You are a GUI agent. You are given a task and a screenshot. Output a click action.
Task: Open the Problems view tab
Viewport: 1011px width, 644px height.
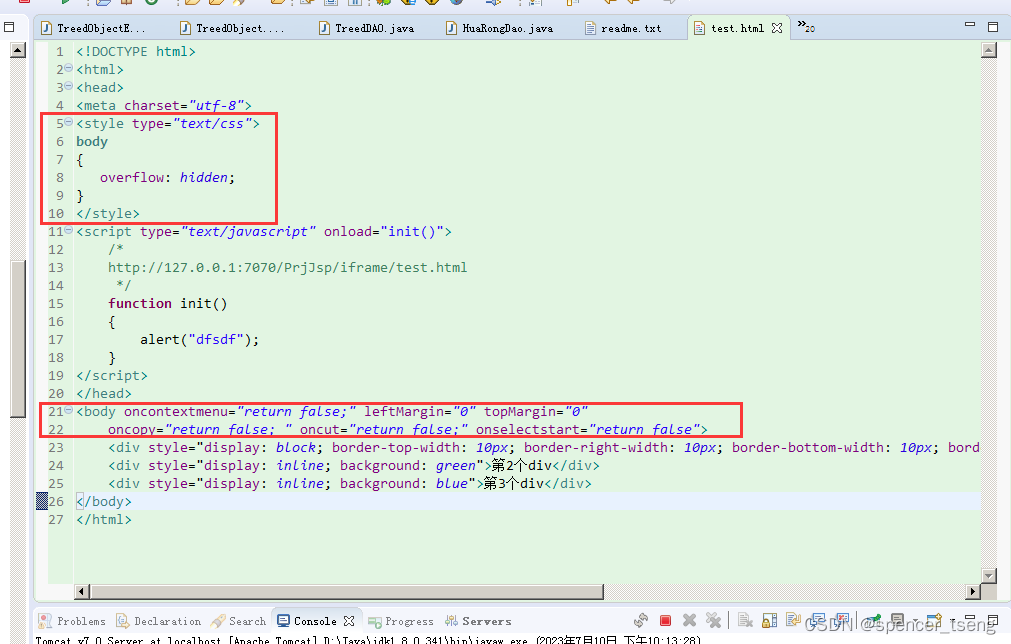72,621
